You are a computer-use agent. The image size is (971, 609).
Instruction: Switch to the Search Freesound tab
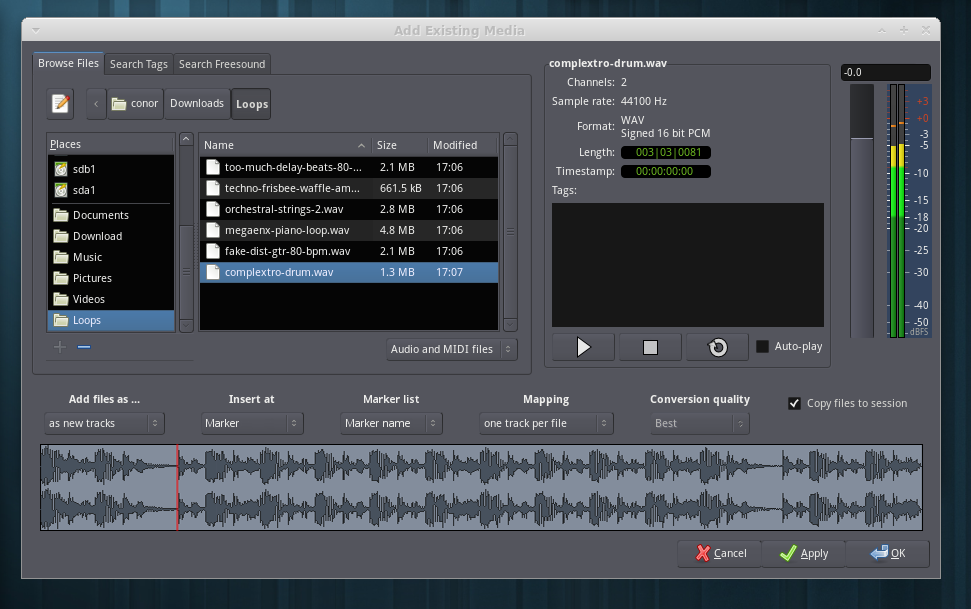pos(221,64)
